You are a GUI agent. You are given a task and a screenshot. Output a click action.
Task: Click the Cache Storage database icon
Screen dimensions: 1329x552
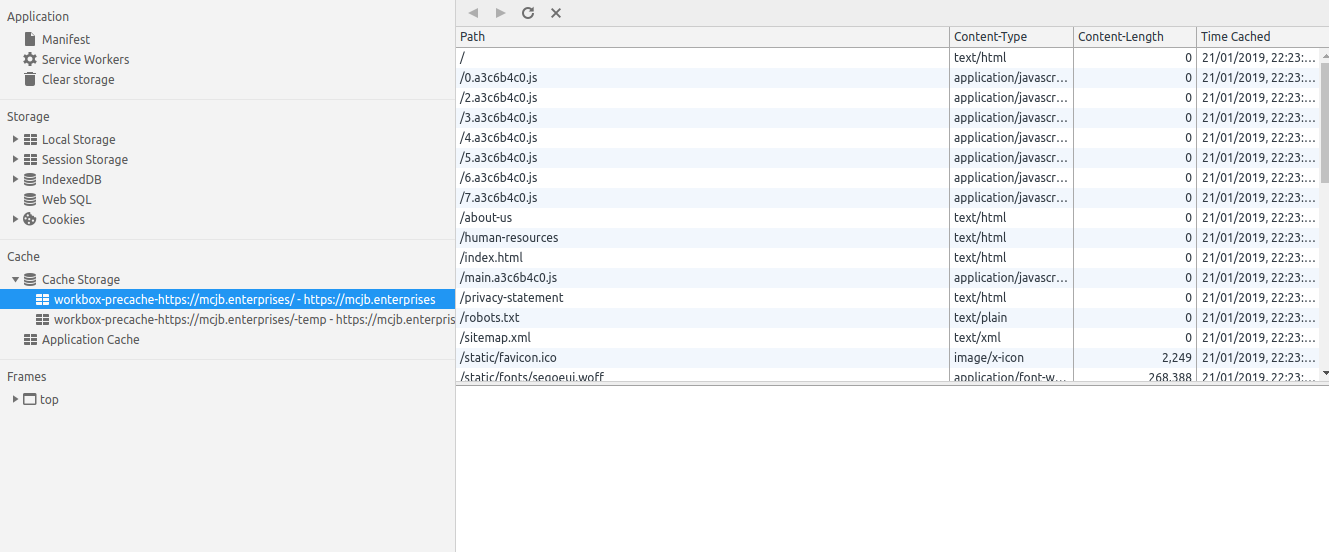pos(30,279)
